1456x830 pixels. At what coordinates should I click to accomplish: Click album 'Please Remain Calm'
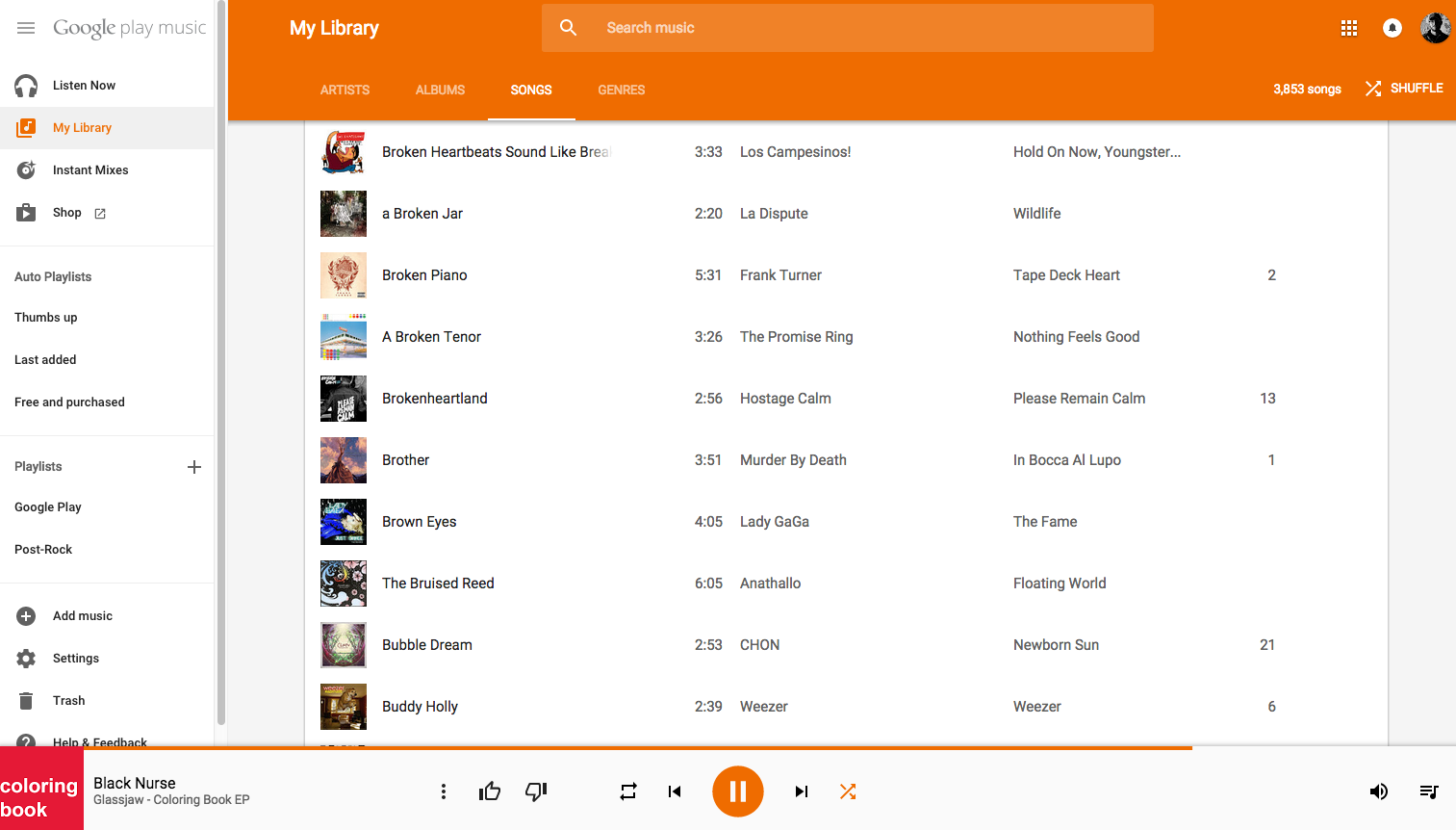1079,399
